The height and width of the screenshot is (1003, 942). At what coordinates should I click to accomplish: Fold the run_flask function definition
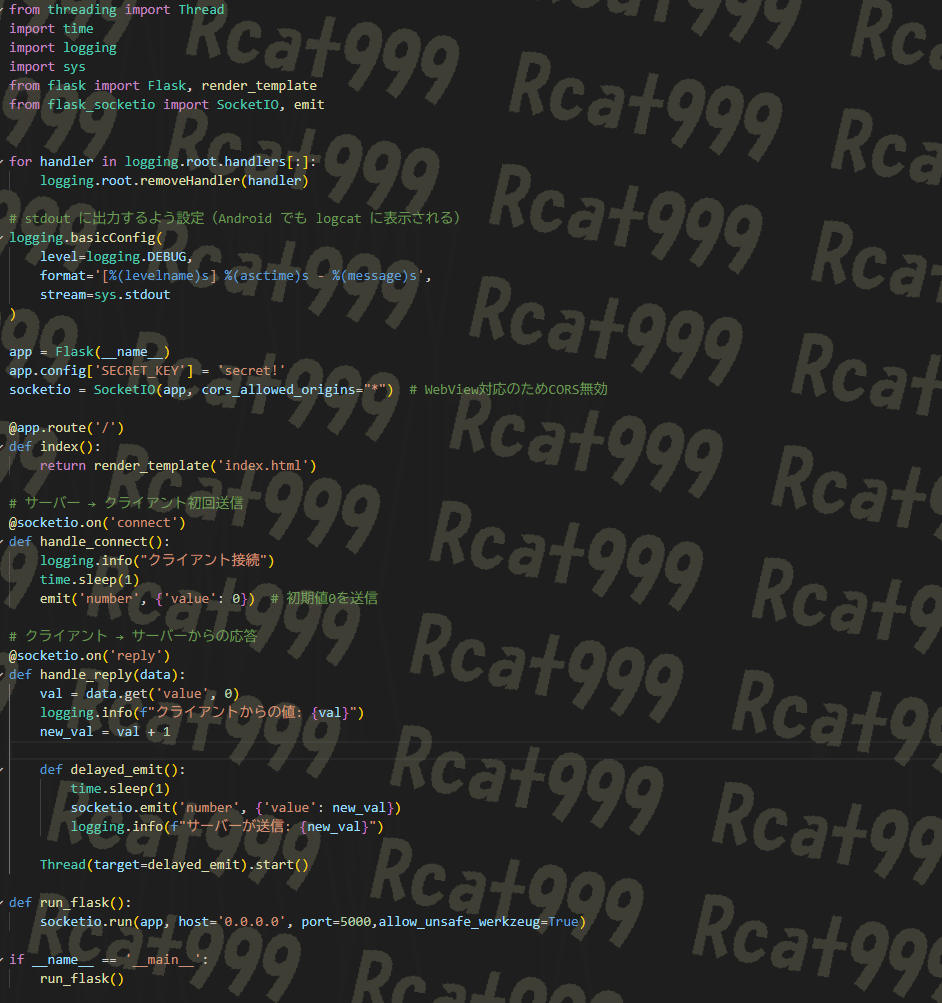(4, 902)
